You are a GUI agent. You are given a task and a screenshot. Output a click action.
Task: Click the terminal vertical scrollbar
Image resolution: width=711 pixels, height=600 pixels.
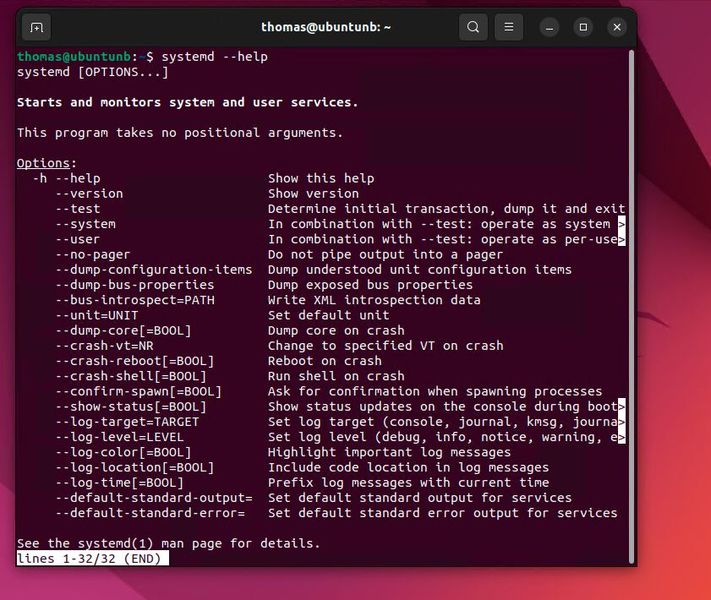click(631, 306)
